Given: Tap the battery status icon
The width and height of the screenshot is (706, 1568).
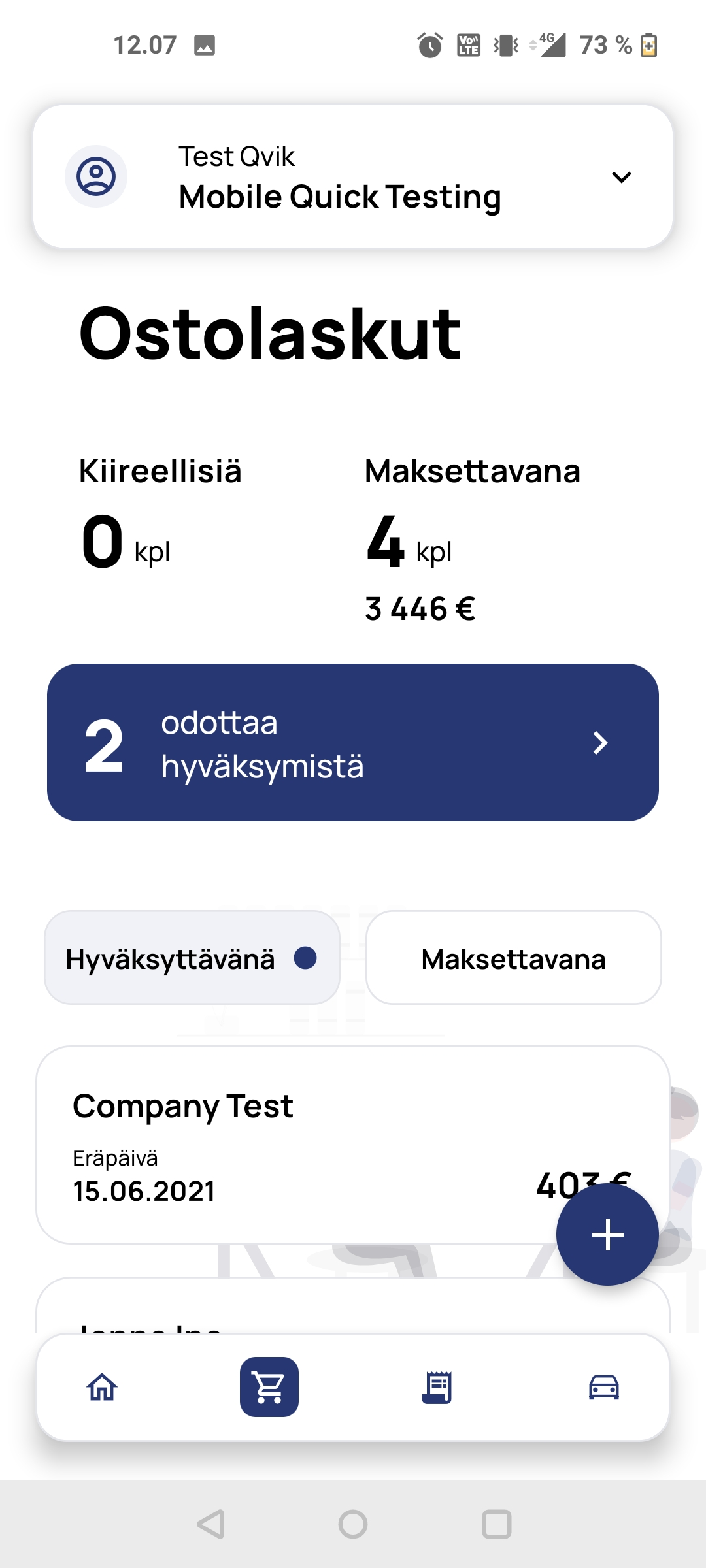Looking at the screenshot, I should [648, 45].
